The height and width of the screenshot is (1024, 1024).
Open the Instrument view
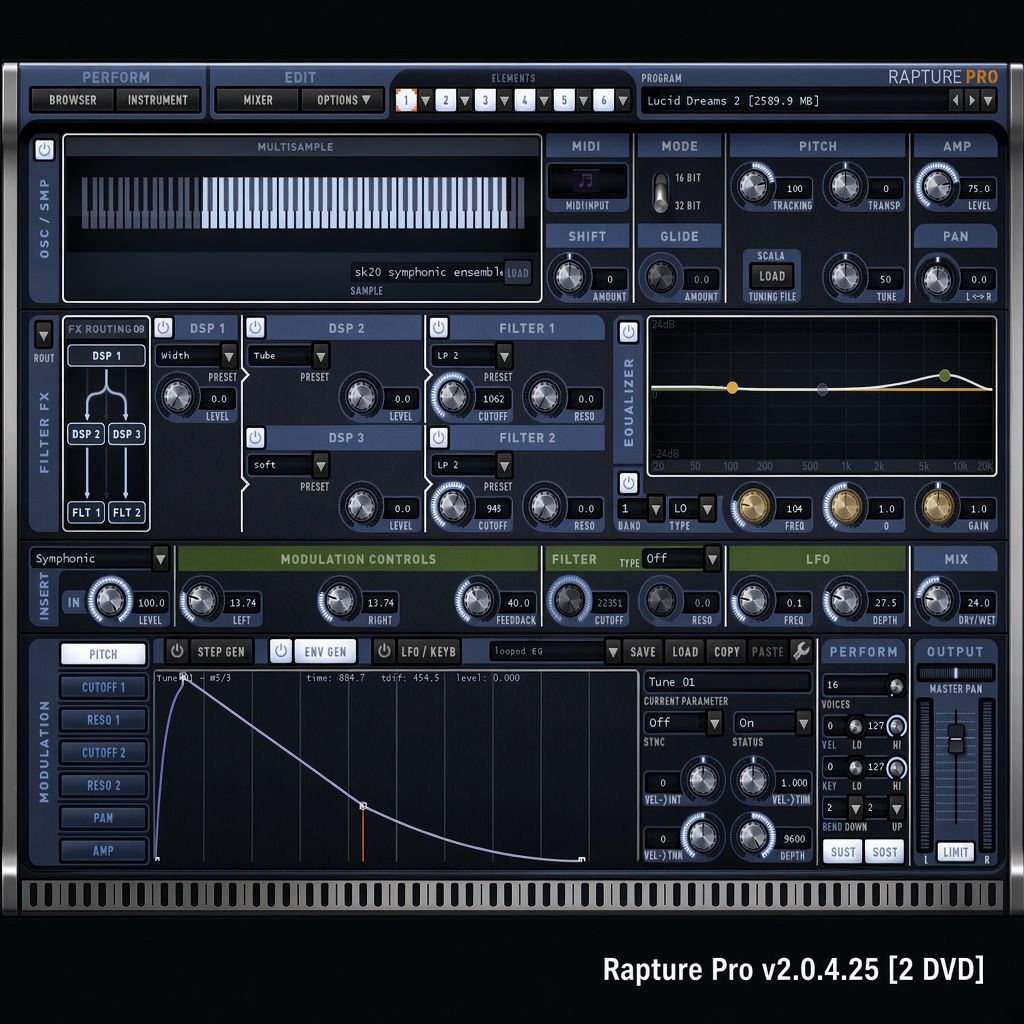(x=157, y=100)
